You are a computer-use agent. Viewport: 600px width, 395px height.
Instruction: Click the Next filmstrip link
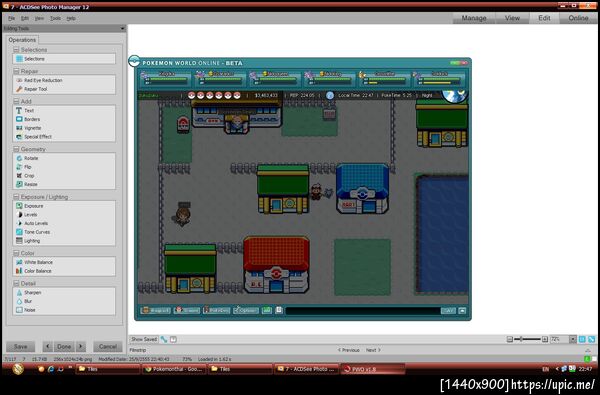373,350
